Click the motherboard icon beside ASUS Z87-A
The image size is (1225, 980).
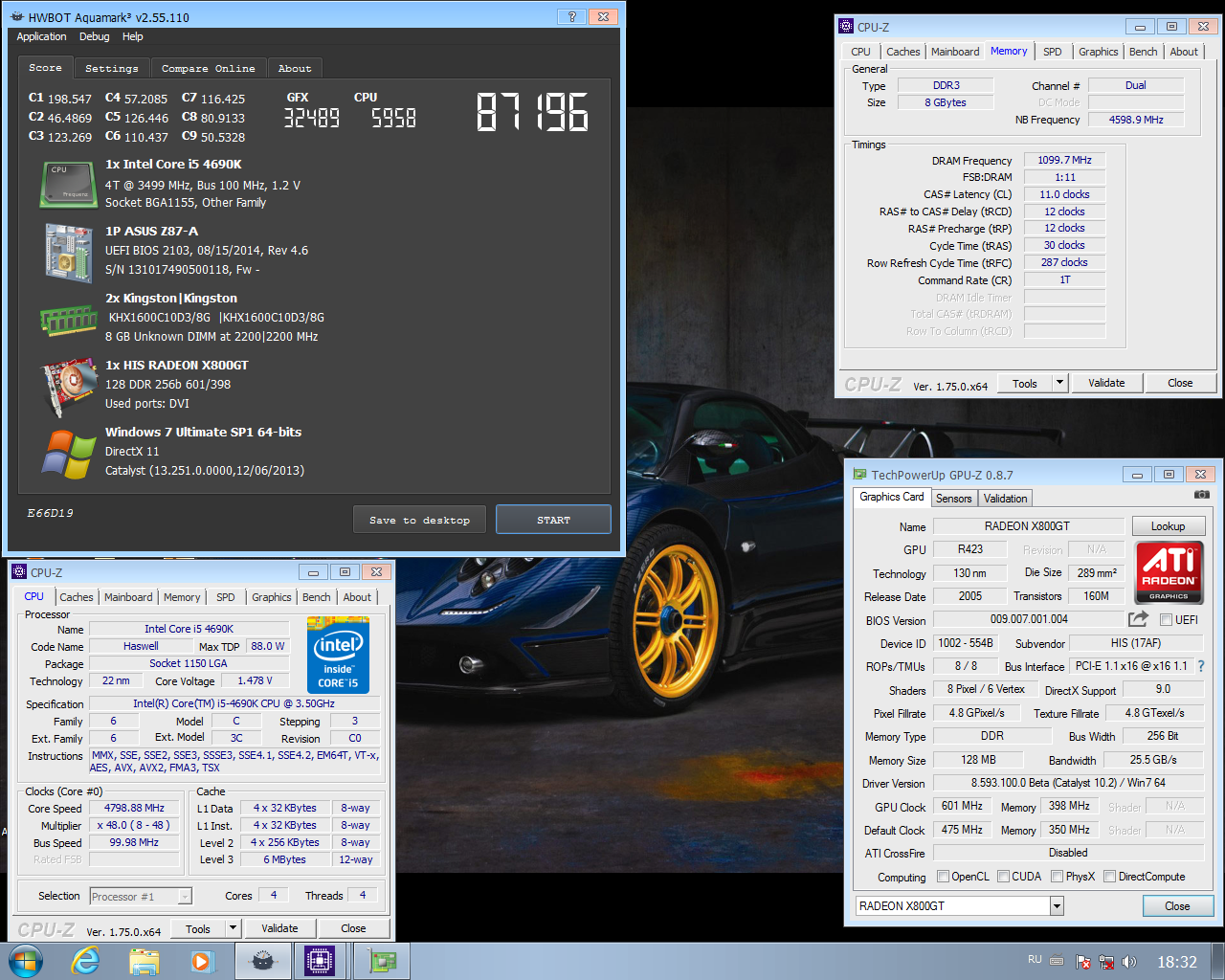[x=68, y=253]
